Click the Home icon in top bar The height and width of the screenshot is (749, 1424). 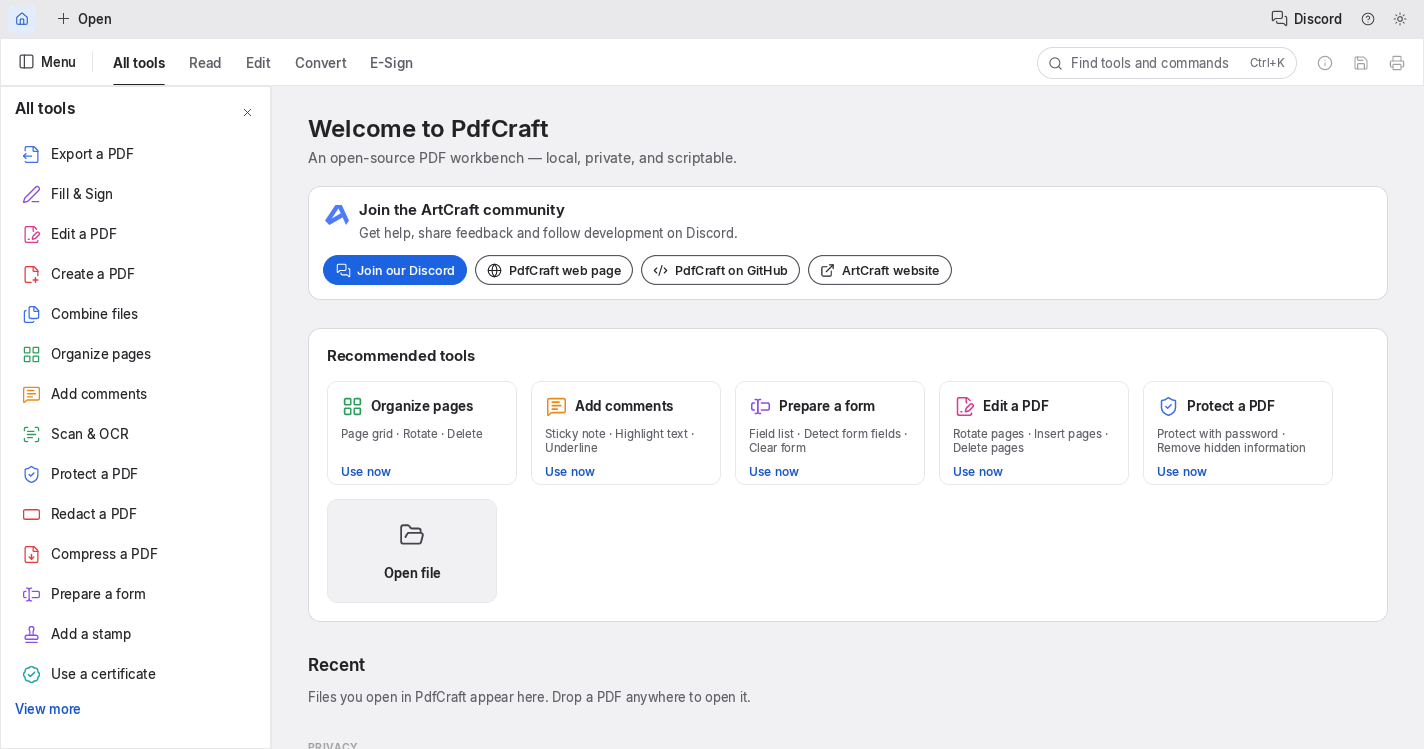[x=22, y=19]
